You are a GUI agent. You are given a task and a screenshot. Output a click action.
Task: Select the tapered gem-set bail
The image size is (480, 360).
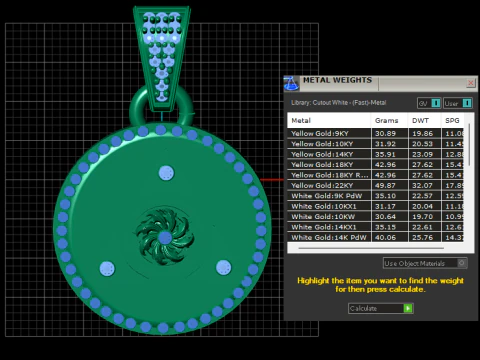(162, 58)
